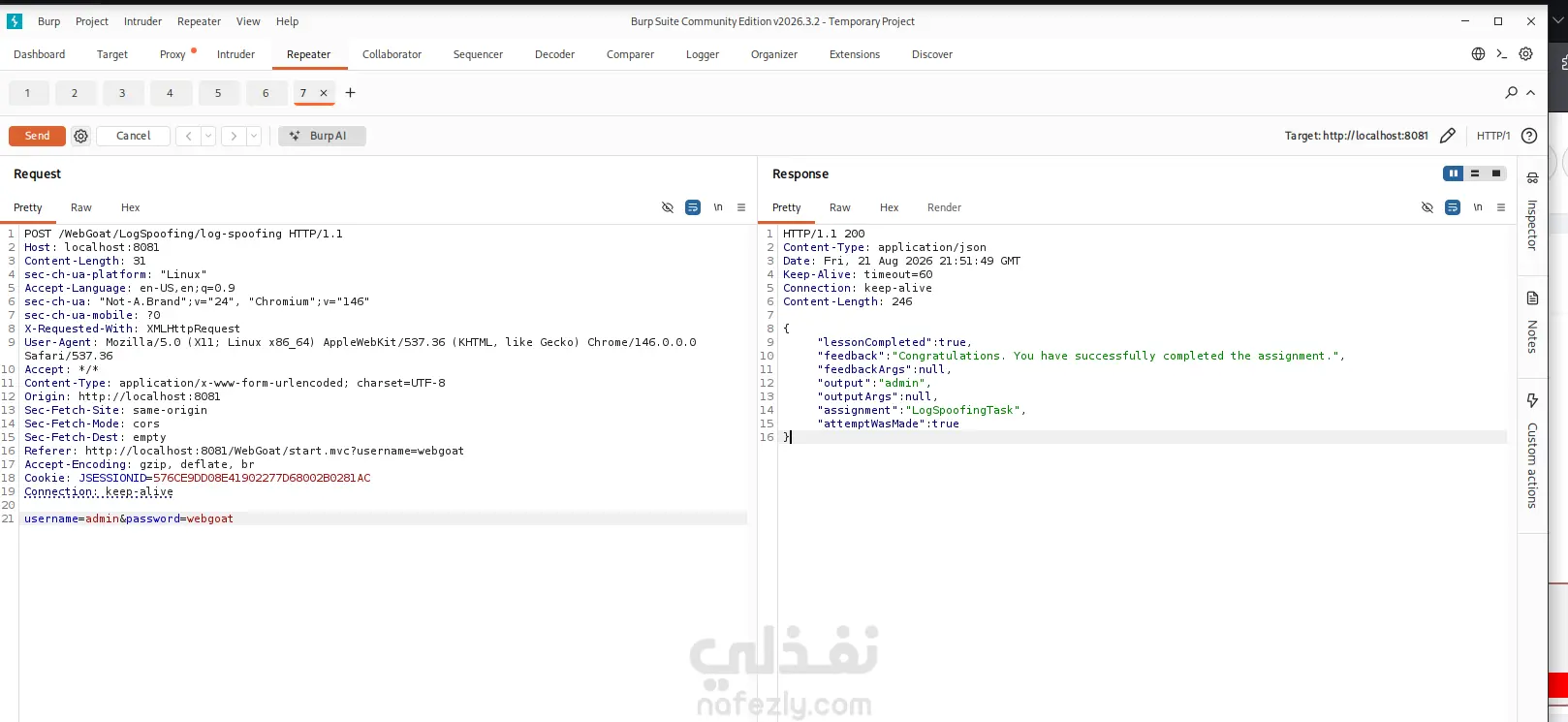Open the Response Render view tab
The image size is (1568, 722).
click(x=944, y=207)
